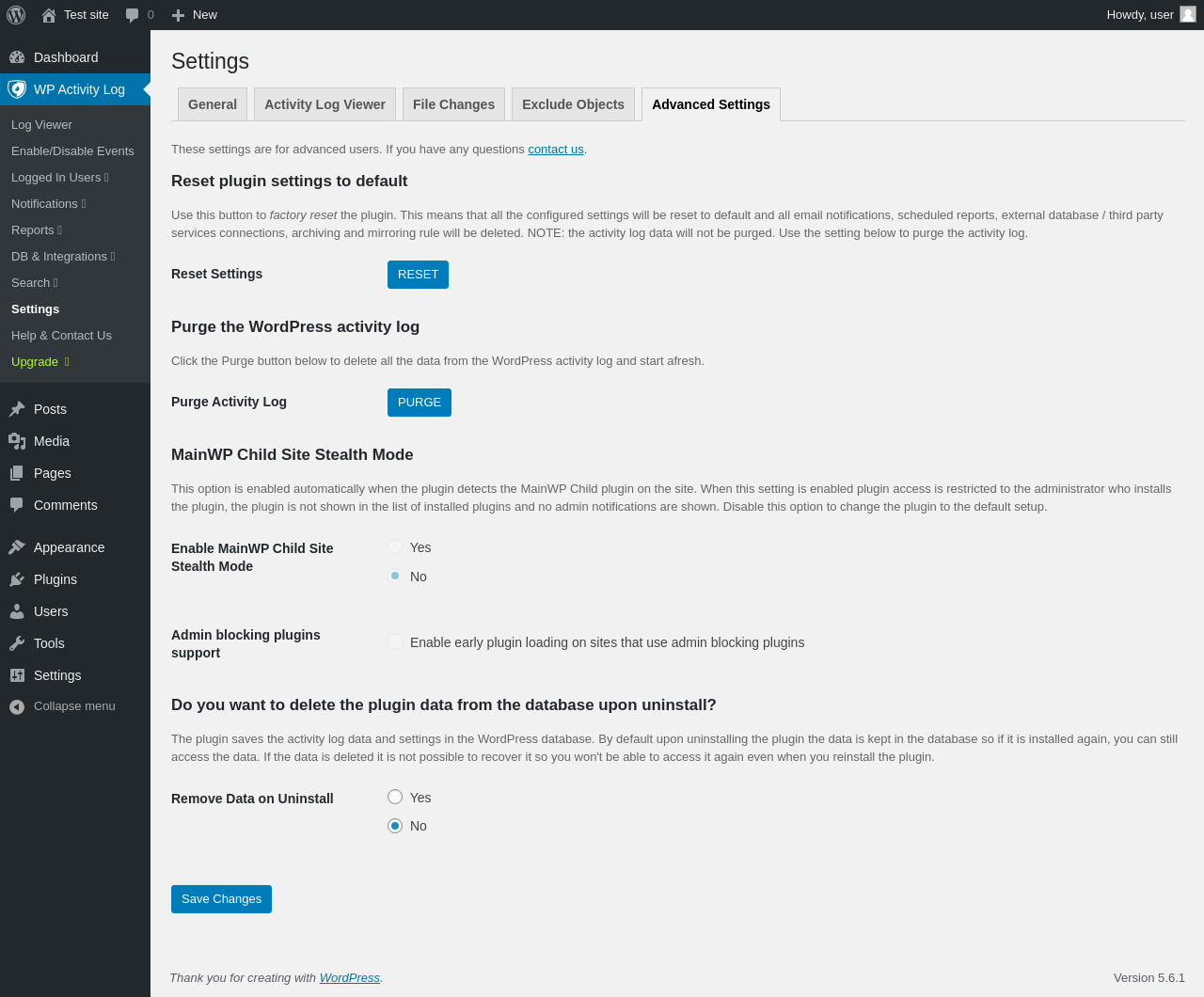Select Yes for Remove Data on Uninstall
1204x997 pixels.
pyautogui.click(x=395, y=798)
